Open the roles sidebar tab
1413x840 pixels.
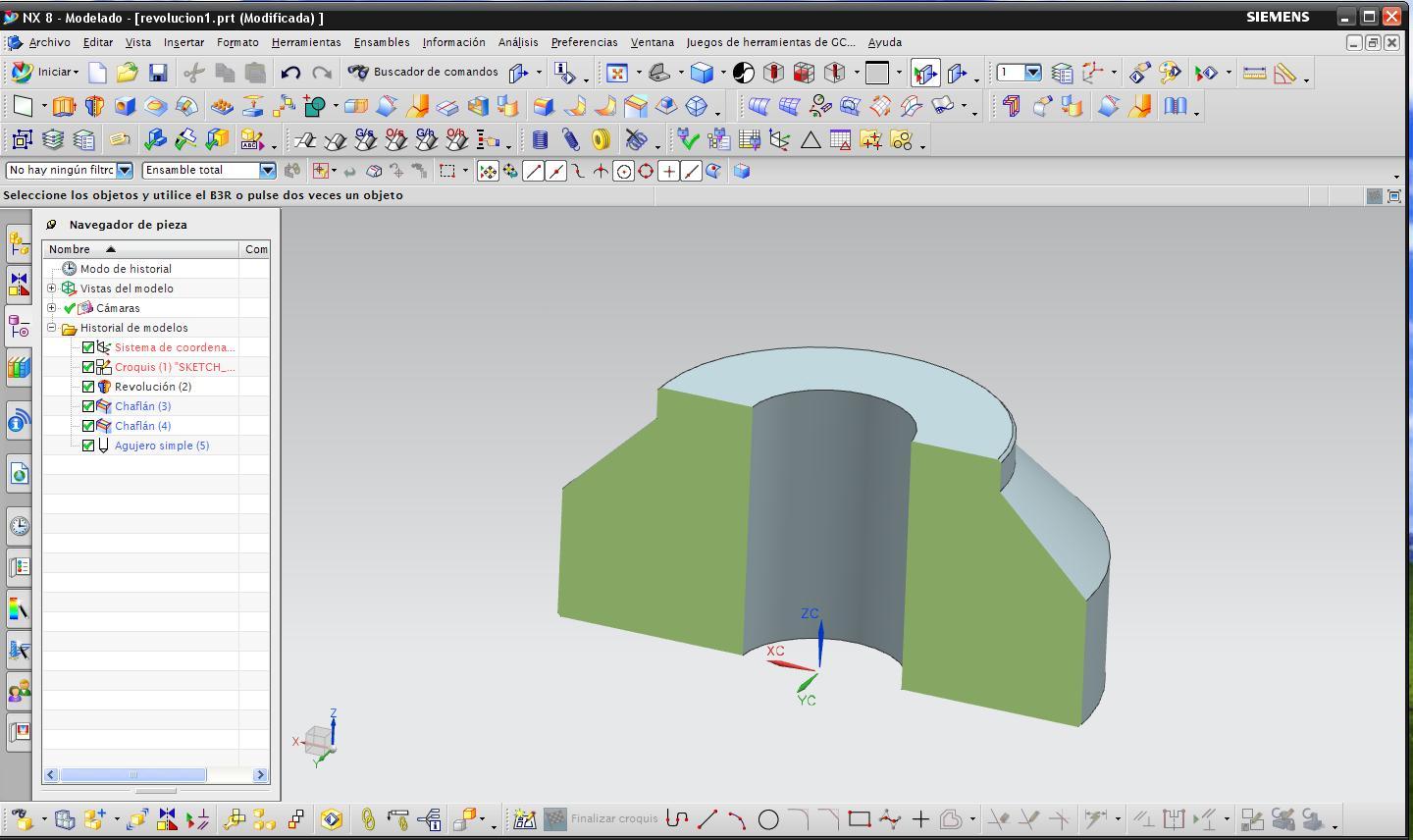point(19,692)
